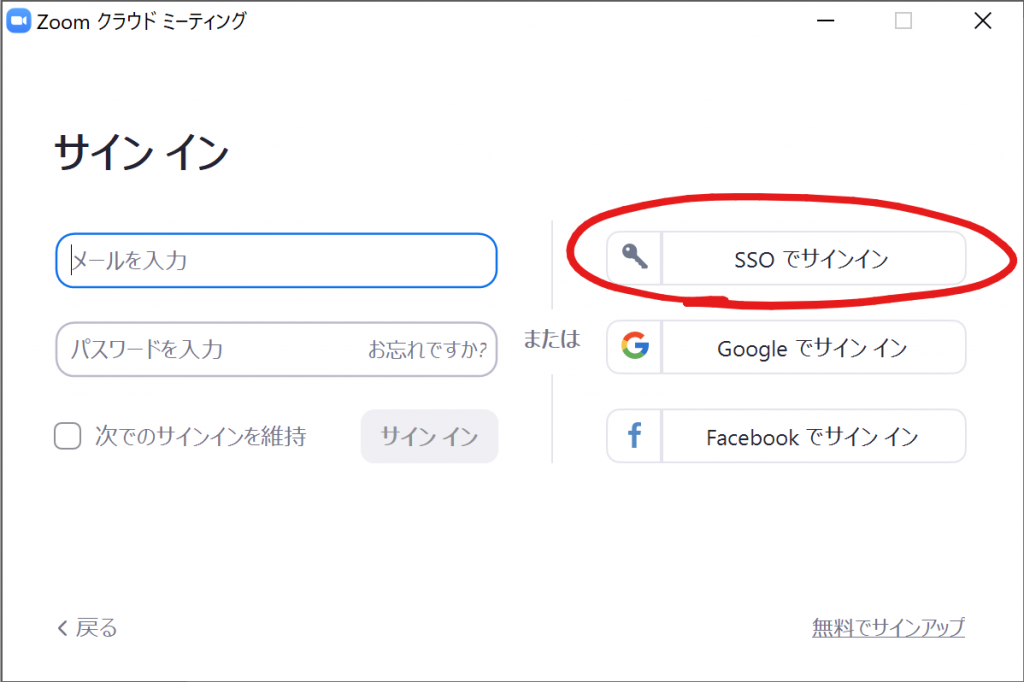Click the Zoom camera icon in title bar
This screenshot has height=682, width=1024.
[x=18, y=21]
